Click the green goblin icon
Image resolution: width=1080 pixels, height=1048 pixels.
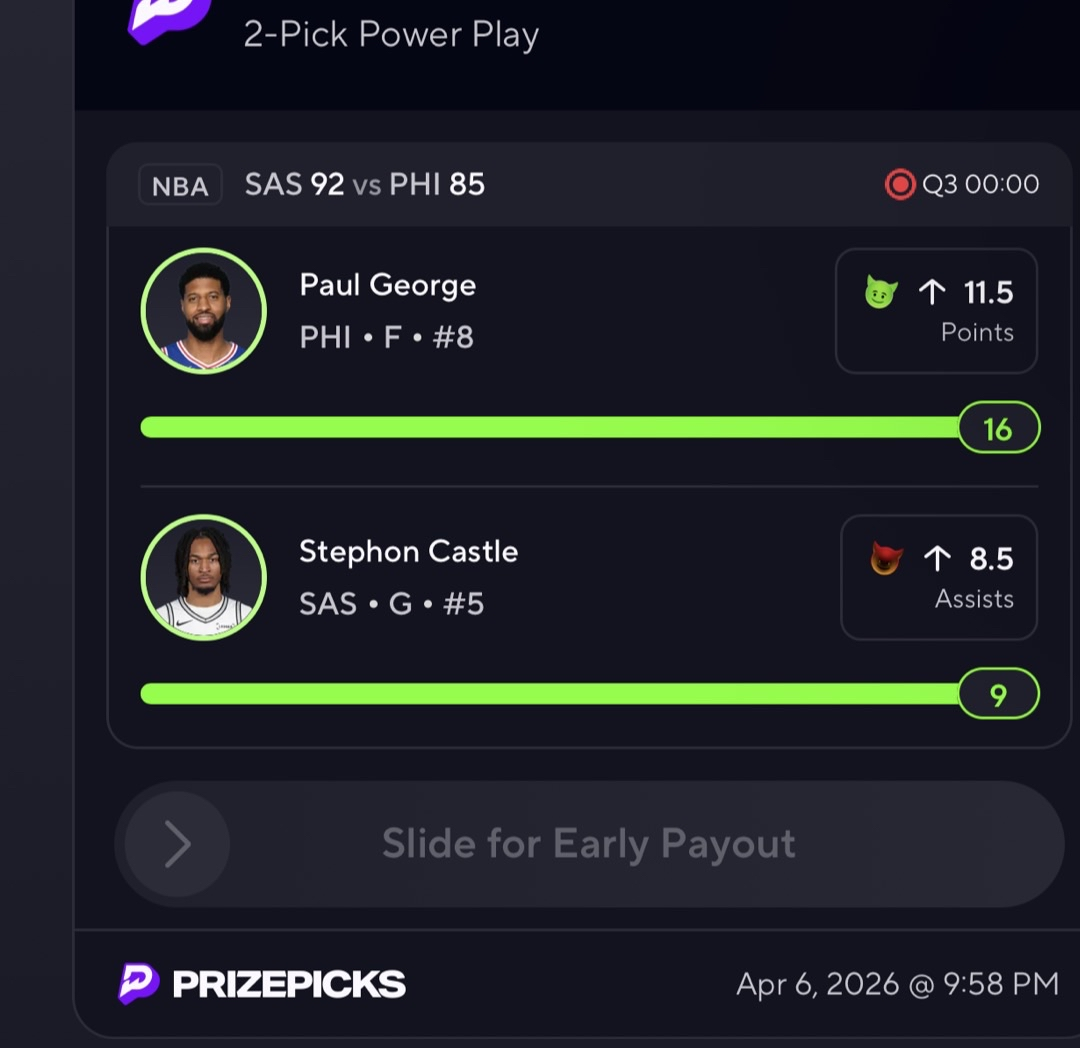click(880, 292)
